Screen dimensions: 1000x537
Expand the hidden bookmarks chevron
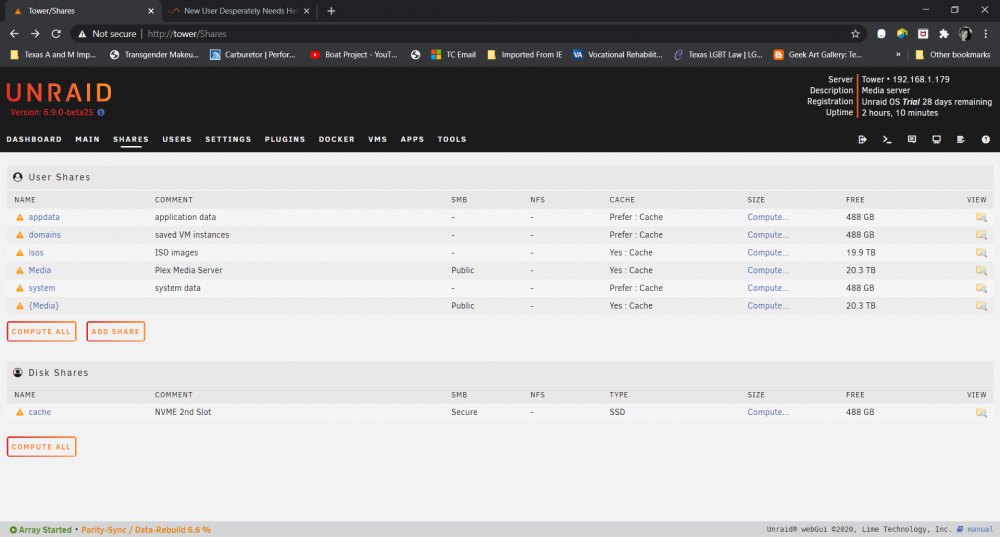(898, 55)
